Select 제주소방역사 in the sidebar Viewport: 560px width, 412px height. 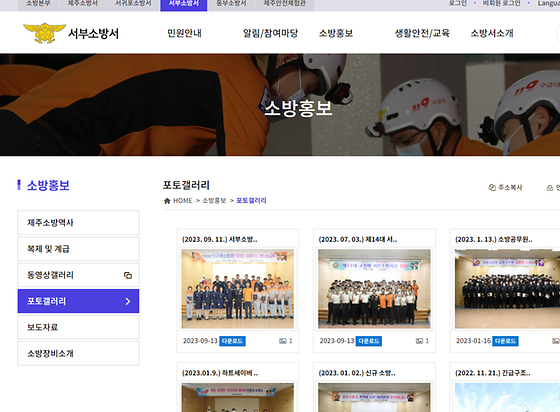coord(78,223)
